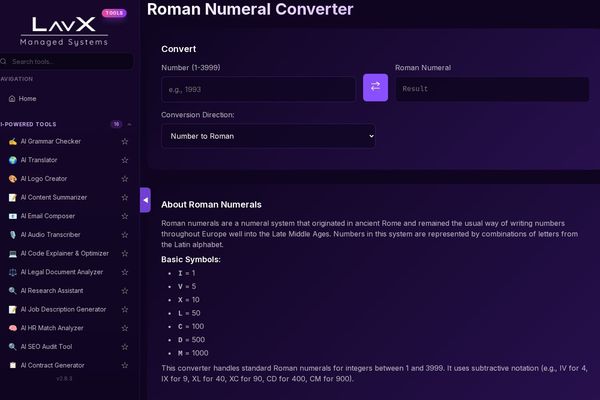Click the Home house icon
Image resolution: width=600 pixels, height=400 pixels.
pyautogui.click(x=12, y=98)
